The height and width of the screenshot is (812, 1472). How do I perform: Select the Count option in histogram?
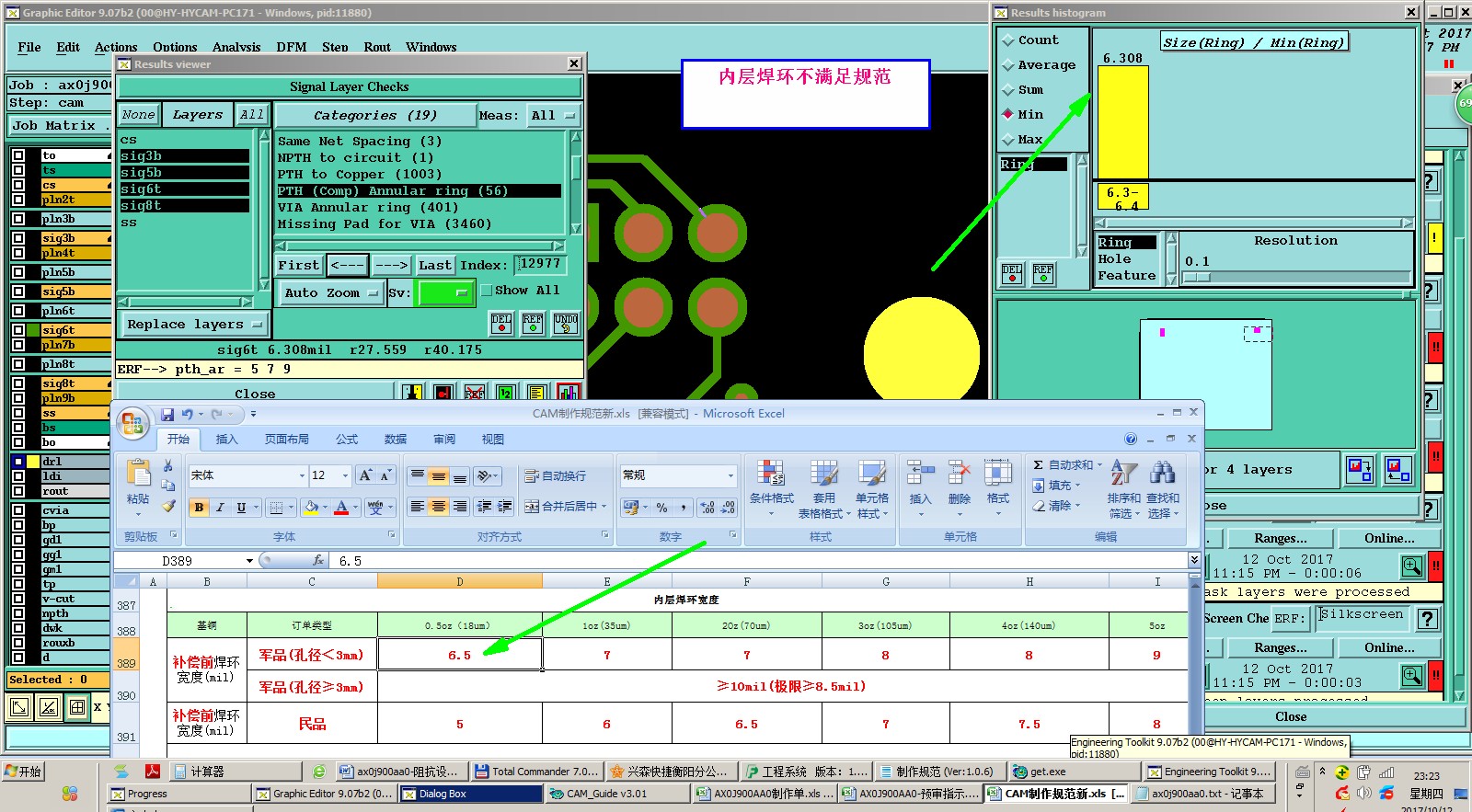pos(1008,40)
